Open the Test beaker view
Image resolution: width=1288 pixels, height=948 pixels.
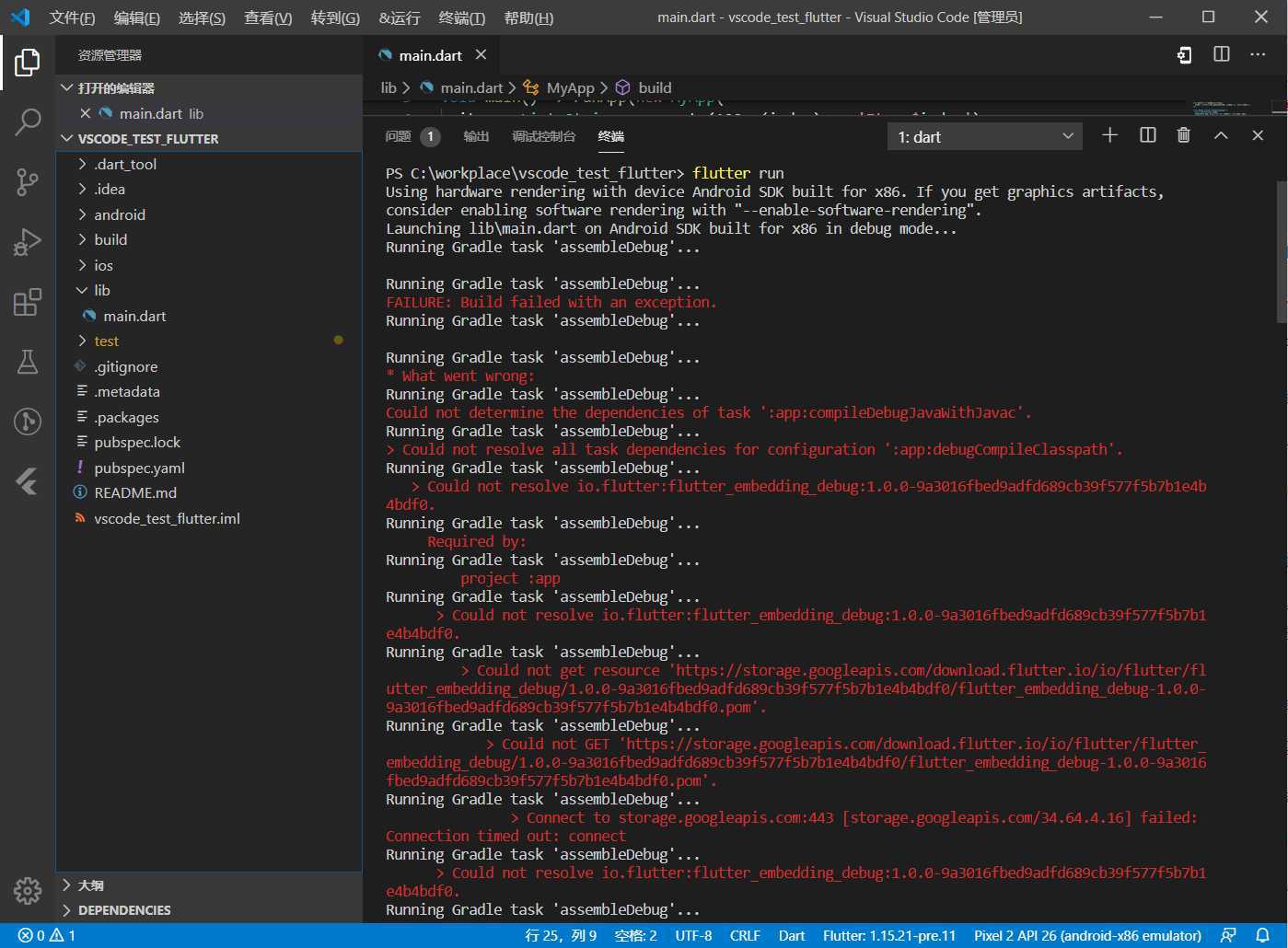(x=28, y=362)
